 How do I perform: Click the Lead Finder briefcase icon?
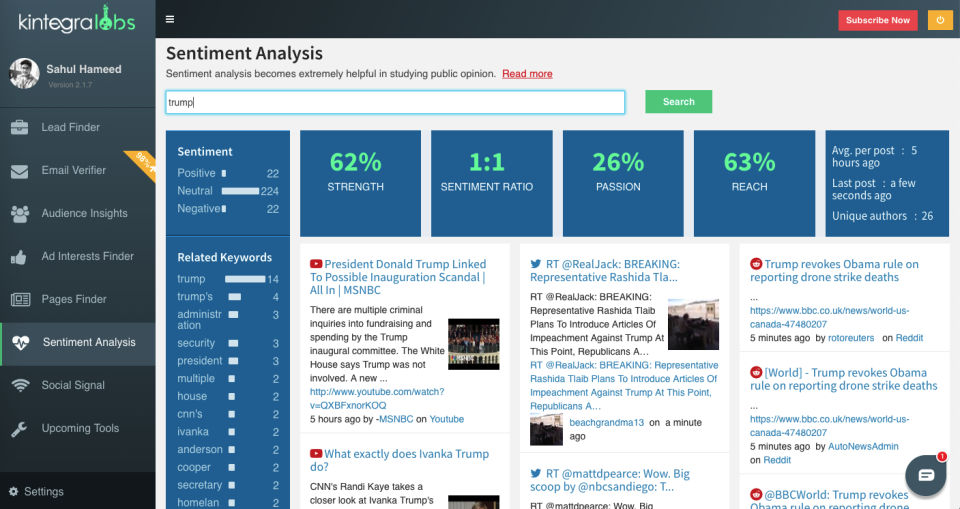20,127
